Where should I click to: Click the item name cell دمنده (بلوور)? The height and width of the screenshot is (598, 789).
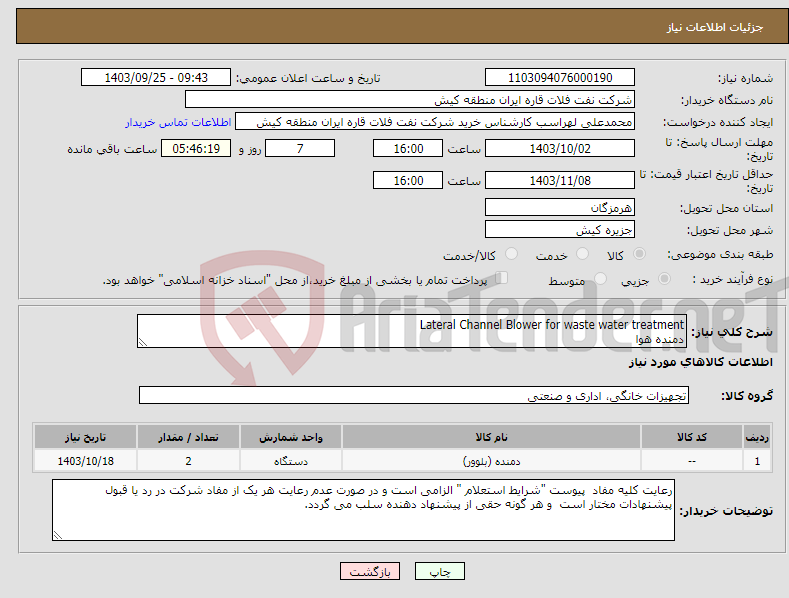pyautogui.click(x=491, y=461)
